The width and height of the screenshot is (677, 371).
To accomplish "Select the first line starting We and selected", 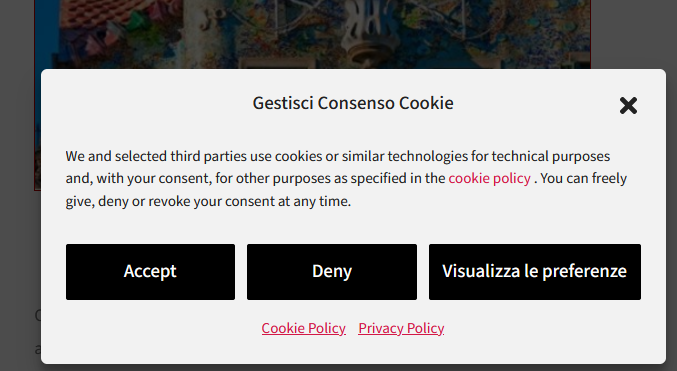I will tap(338, 156).
